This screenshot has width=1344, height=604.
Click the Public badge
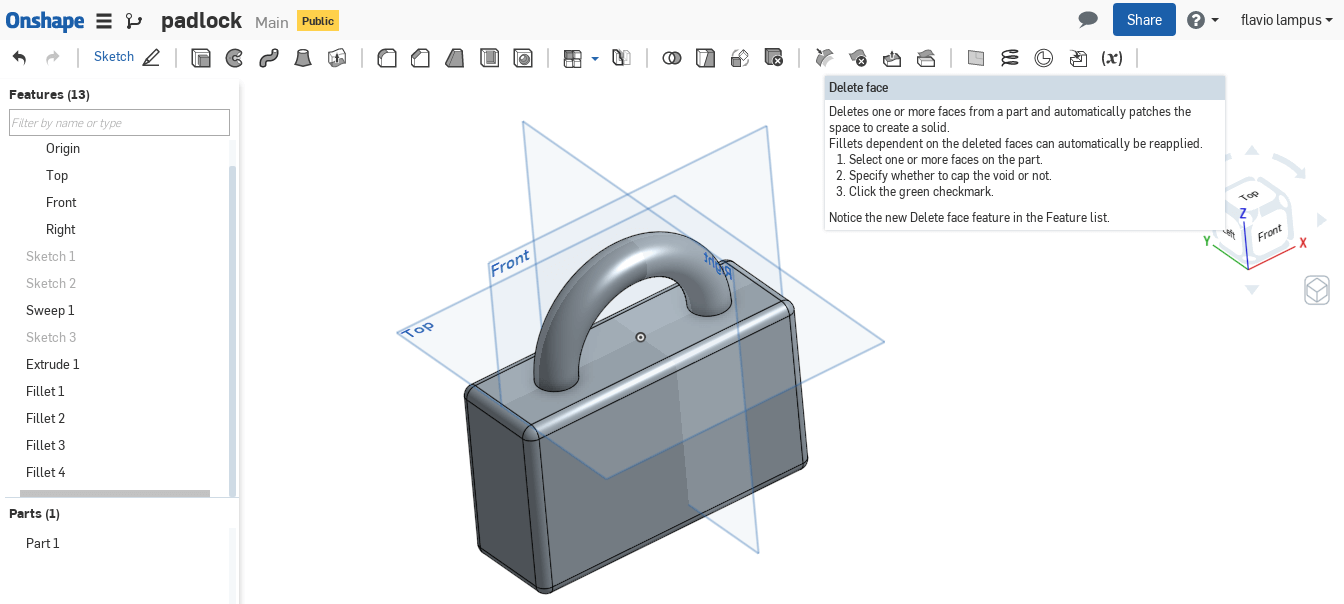click(x=318, y=21)
